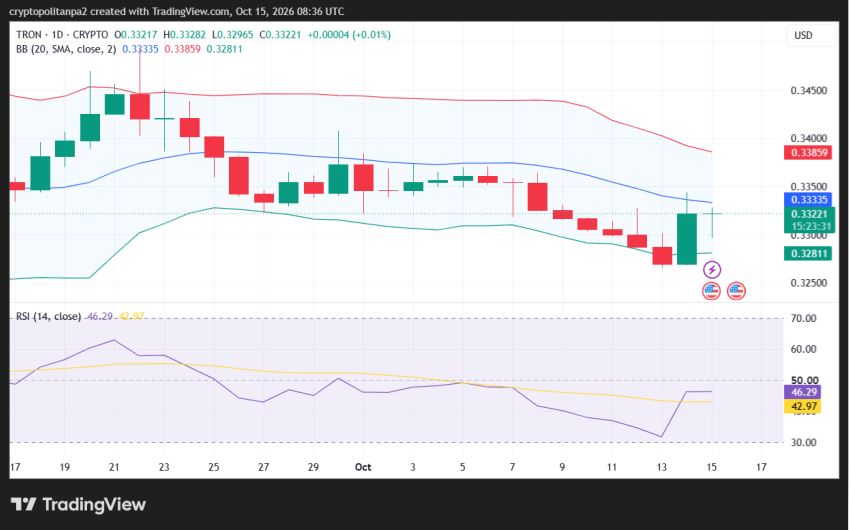Viewport: 849px width, 530px height.
Task: Click the close value C0.33221 in header
Action: pyautogui.click(x=280, y=35)
